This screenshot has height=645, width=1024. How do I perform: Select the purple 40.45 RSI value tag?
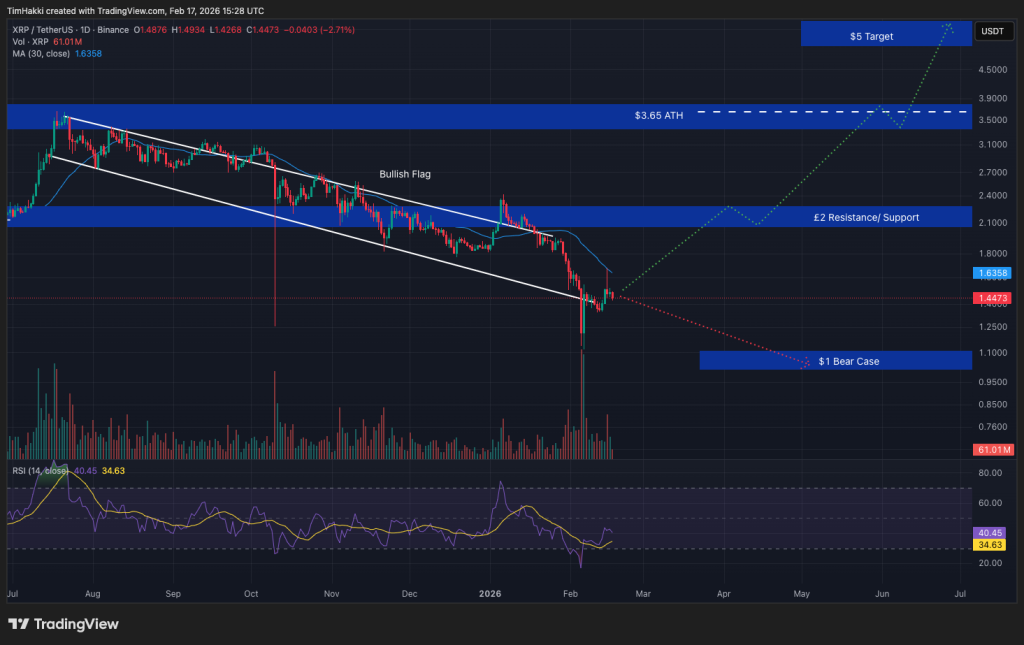[988, 533]
